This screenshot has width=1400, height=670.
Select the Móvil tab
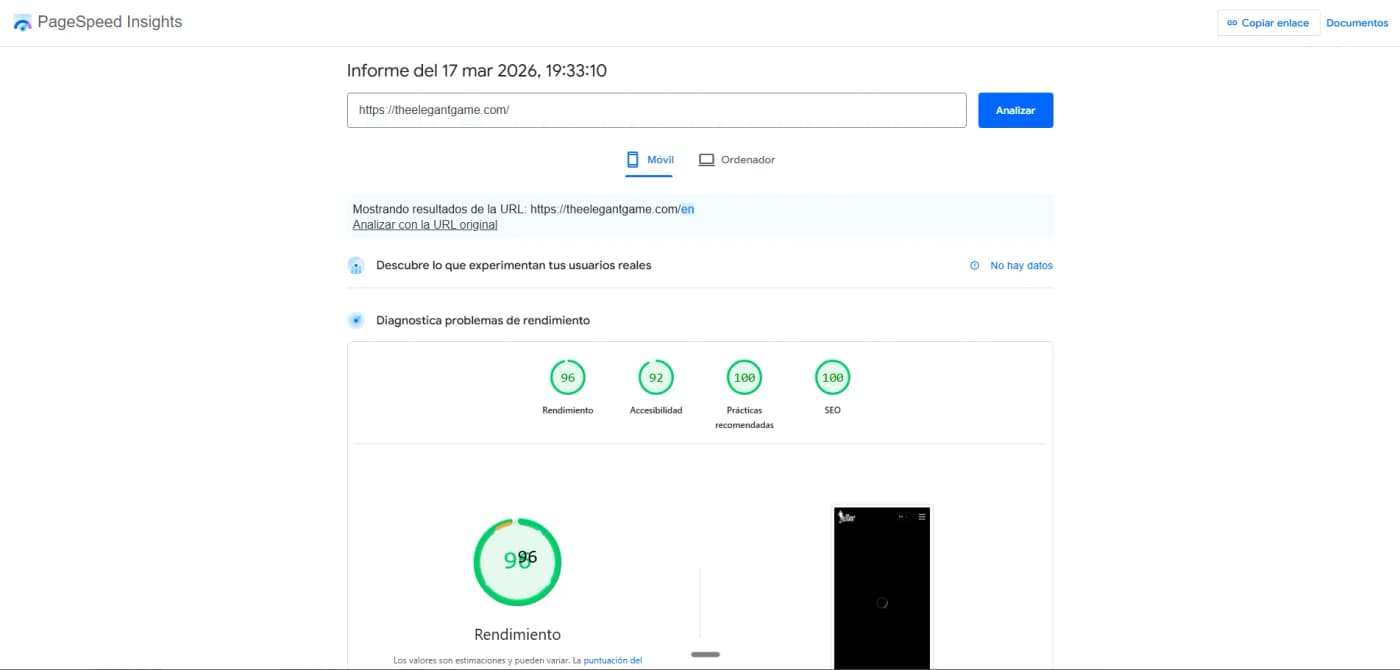[x=649, y=159]
